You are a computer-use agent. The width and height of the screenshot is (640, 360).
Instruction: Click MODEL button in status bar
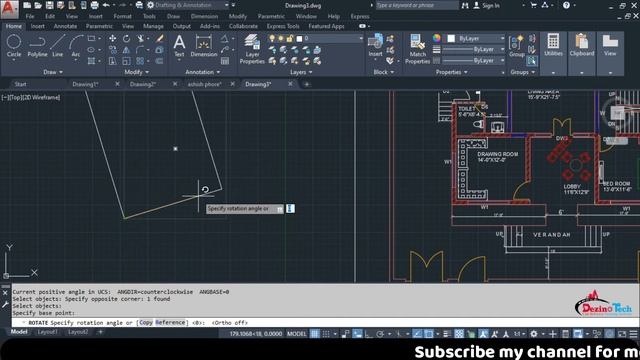[x=296, y=334]
